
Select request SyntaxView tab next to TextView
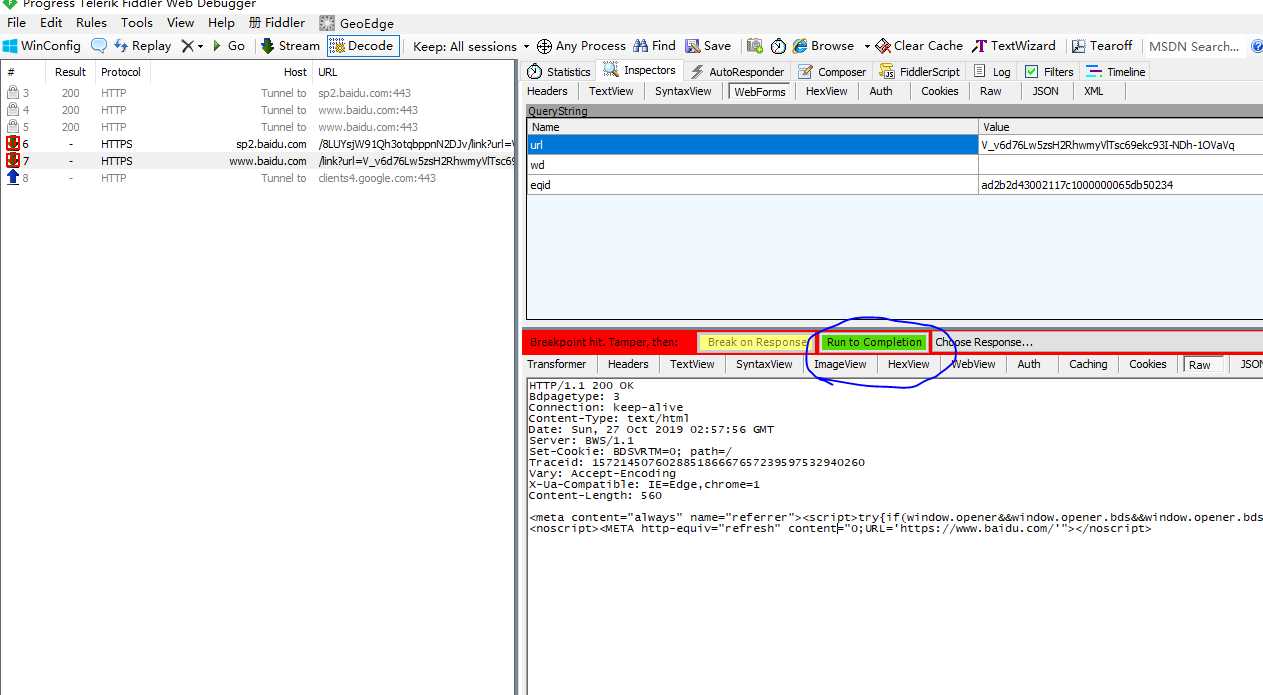pyautogui.click(x=683, y=91)
